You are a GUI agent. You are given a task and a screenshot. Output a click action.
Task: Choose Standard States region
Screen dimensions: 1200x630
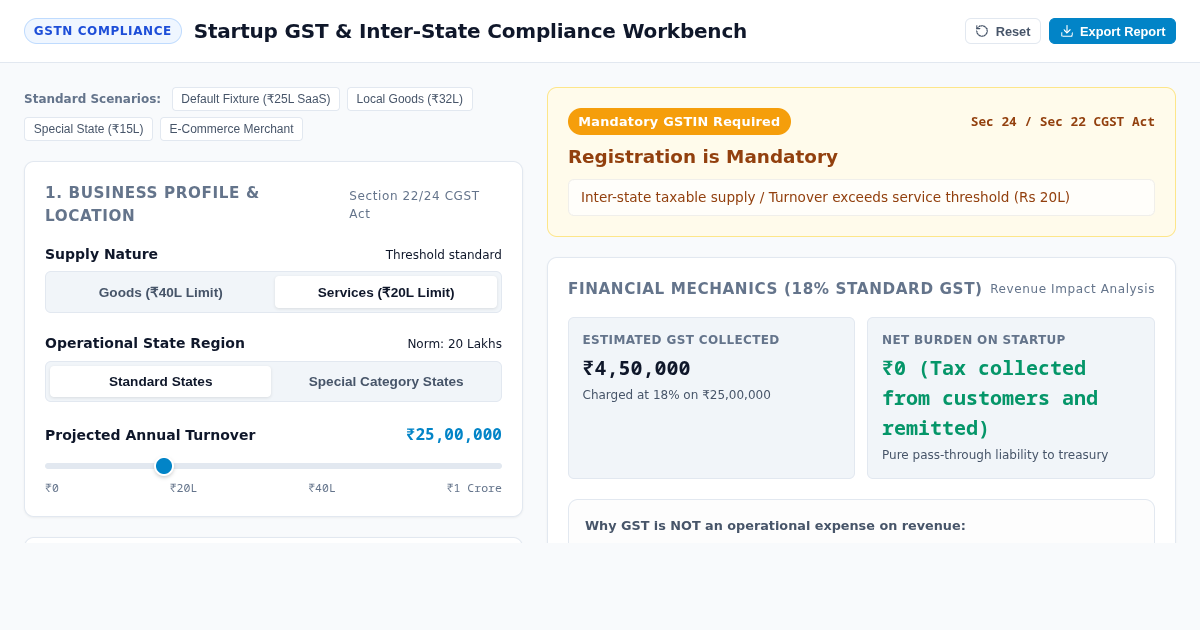point(161,381)
